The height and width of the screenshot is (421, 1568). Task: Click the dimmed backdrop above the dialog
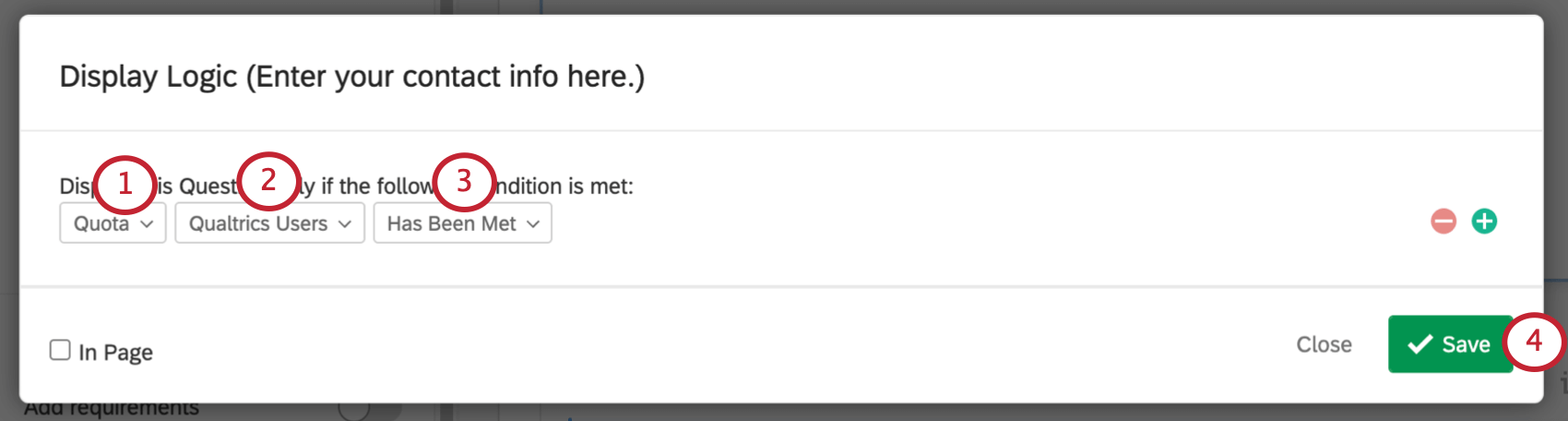point(784,6)
